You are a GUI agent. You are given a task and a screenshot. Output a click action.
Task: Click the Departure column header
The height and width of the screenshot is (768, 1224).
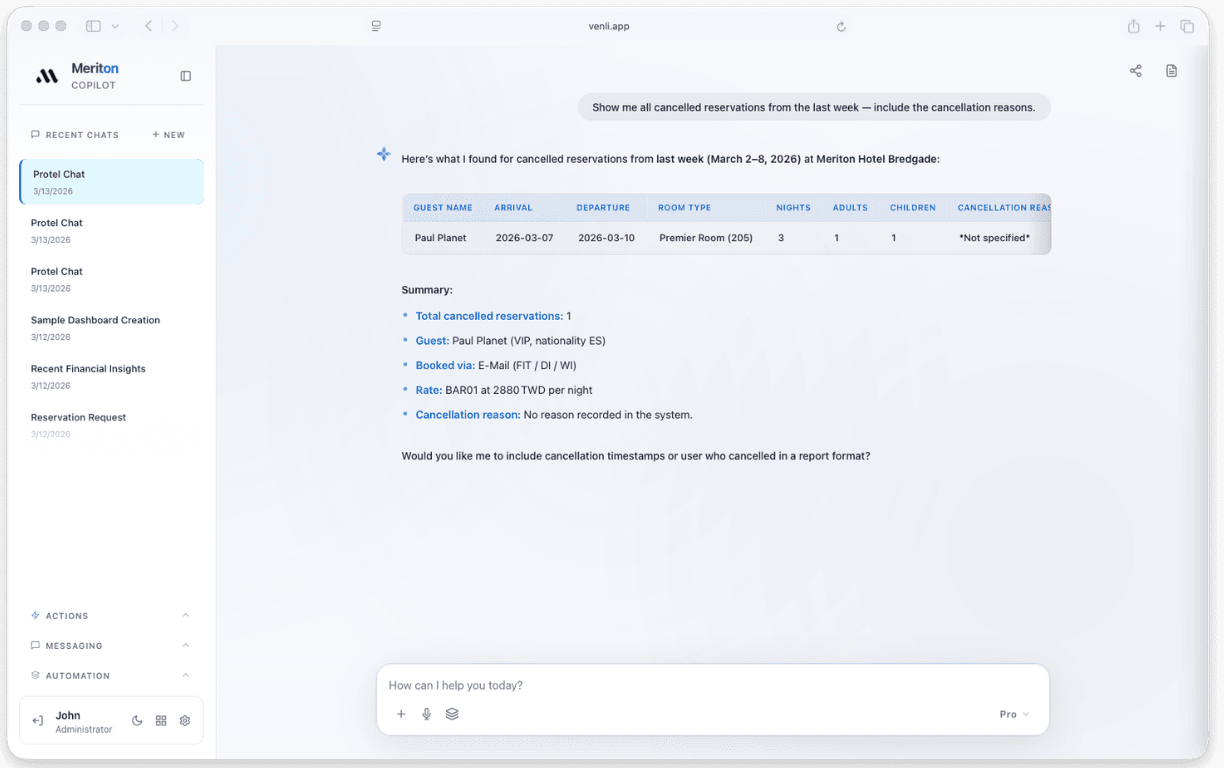tap(603, 208)
